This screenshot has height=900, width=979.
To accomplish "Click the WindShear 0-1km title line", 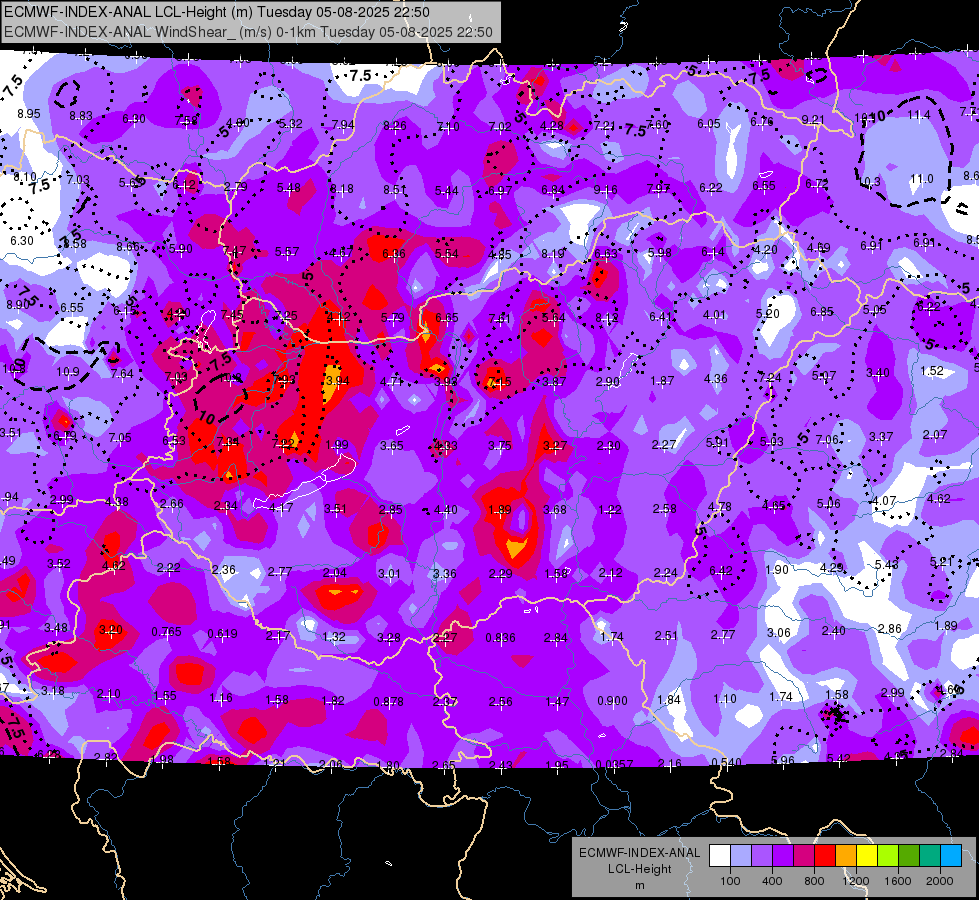I will 248,32.
